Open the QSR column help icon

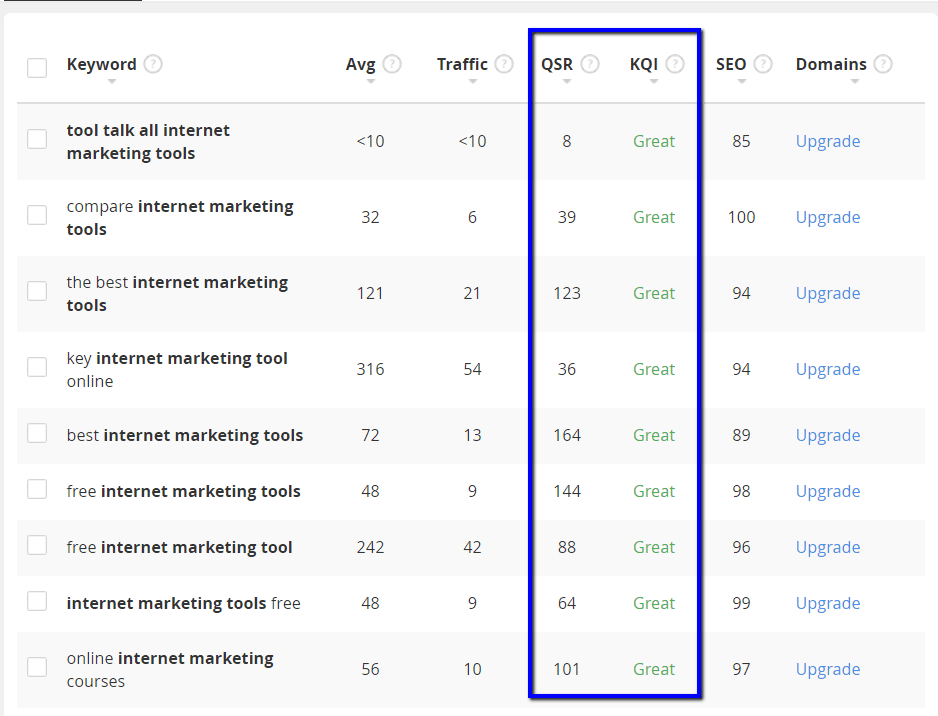[x=590, y=63]
